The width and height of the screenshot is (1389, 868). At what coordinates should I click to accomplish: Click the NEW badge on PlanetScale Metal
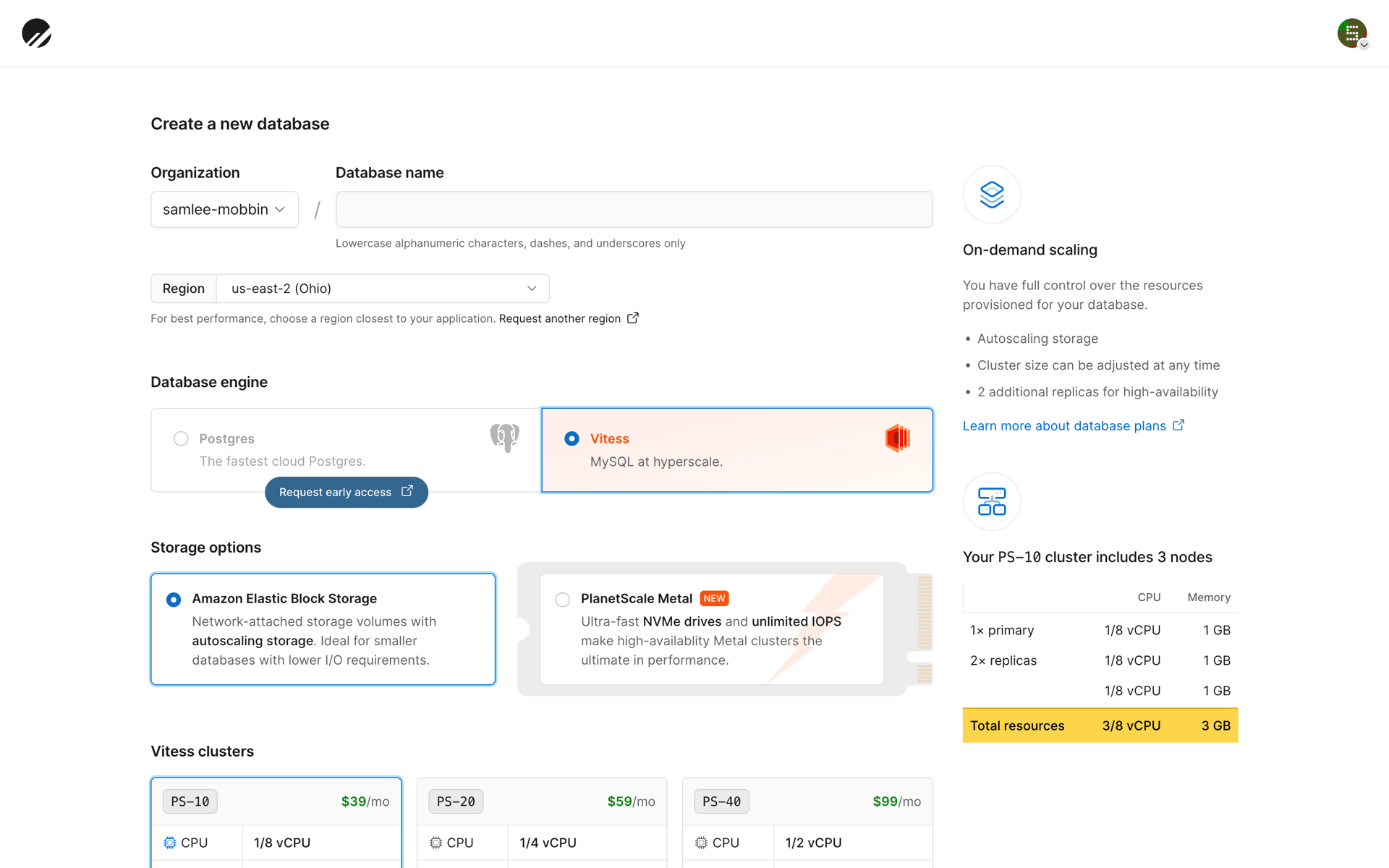coord(714,598)
